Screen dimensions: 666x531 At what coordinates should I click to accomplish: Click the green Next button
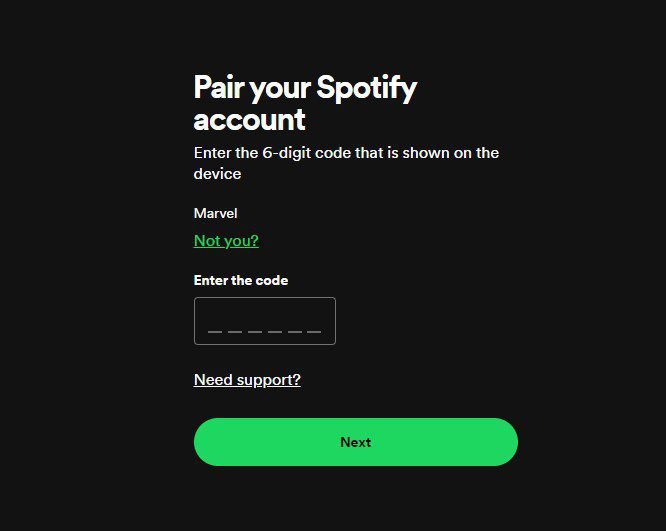point(355,442)
